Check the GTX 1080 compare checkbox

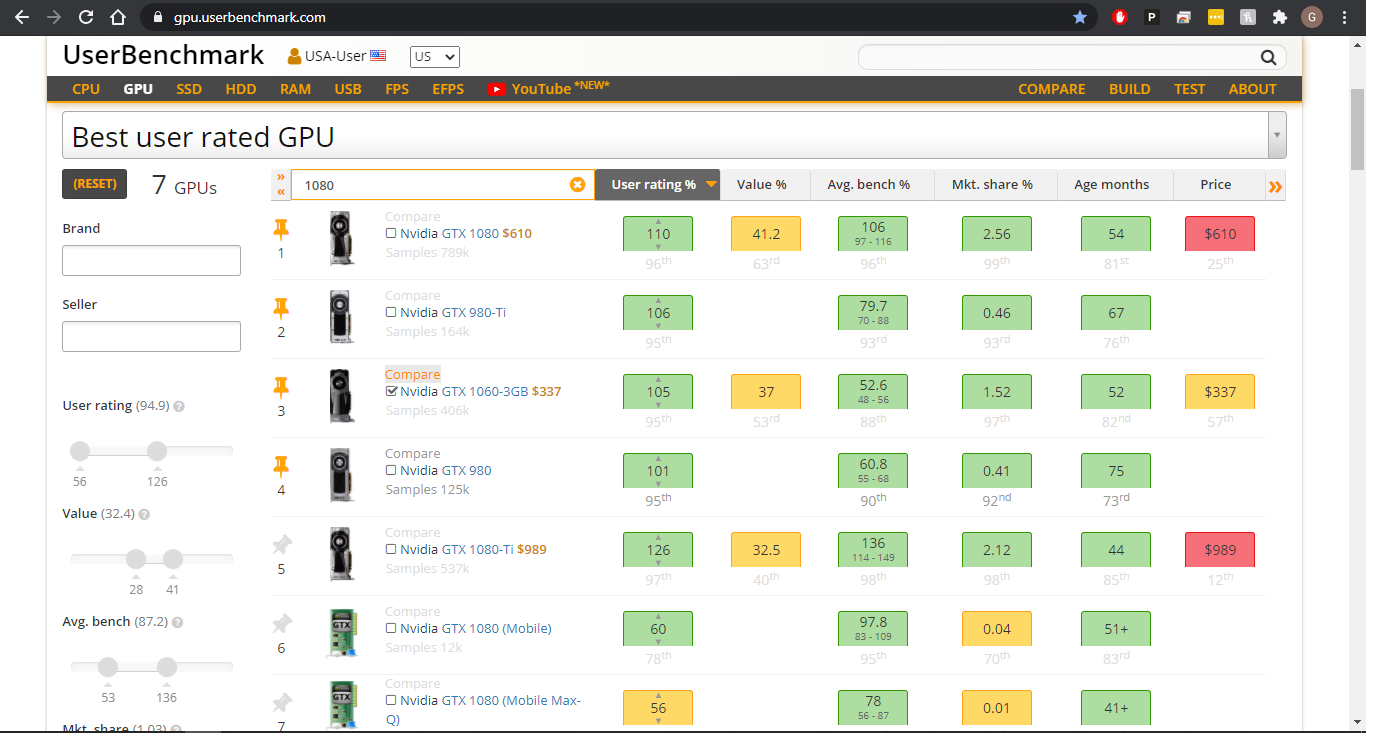tap(391, 234)
